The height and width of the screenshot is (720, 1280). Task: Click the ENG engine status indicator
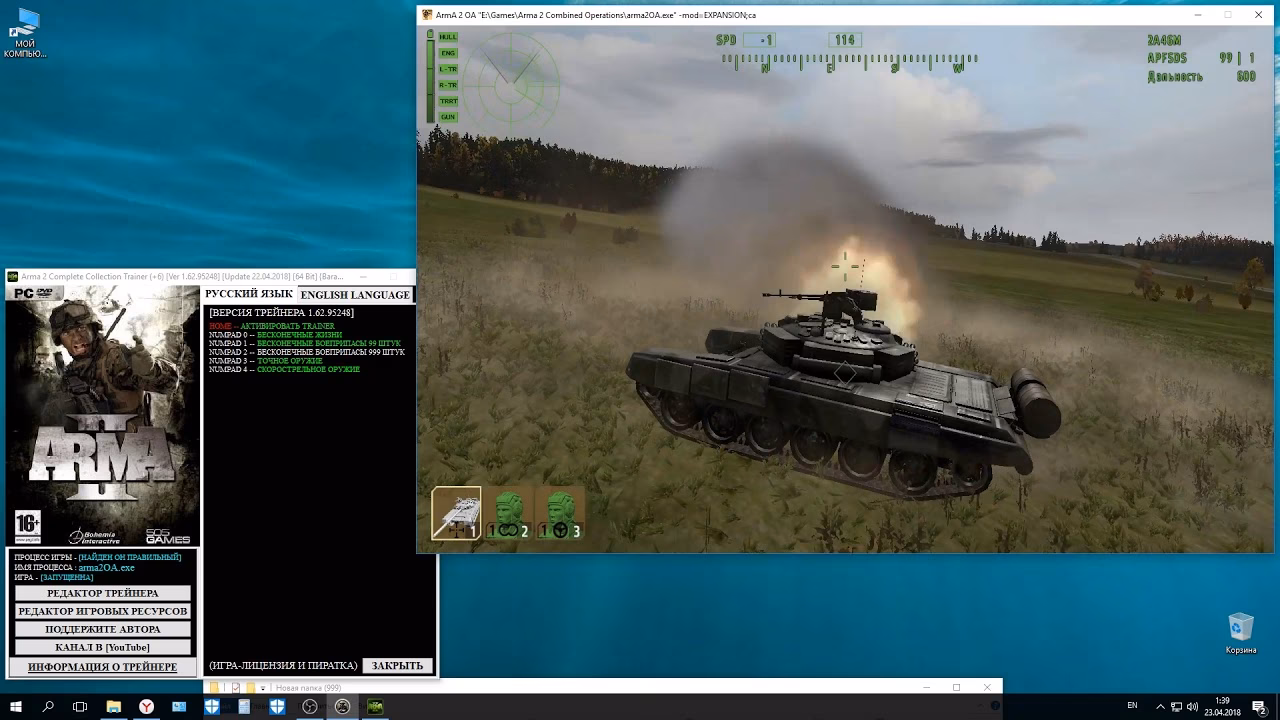pyautogui.click(x=448, y=53)
